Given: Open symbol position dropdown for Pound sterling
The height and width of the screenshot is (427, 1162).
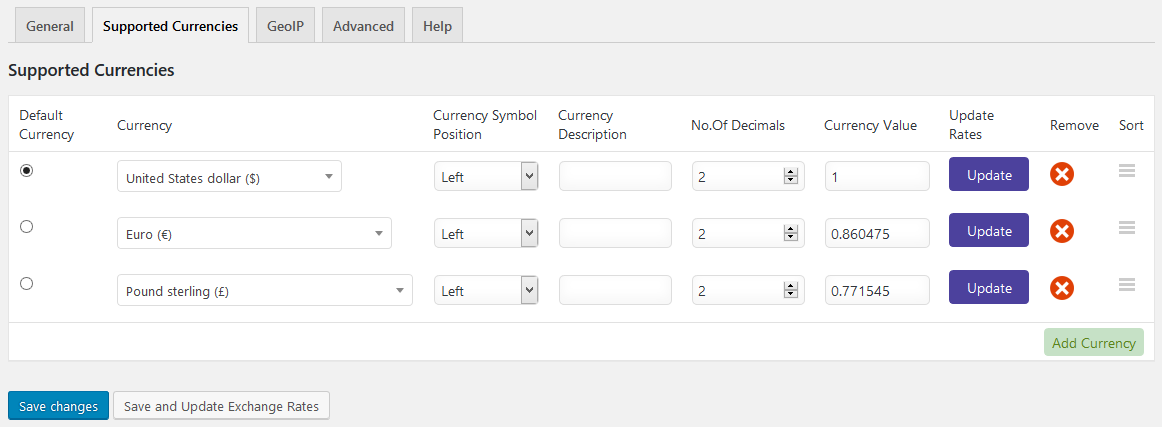Looking at the screenshot, I should pyautogui.click(x=487, y=291).
